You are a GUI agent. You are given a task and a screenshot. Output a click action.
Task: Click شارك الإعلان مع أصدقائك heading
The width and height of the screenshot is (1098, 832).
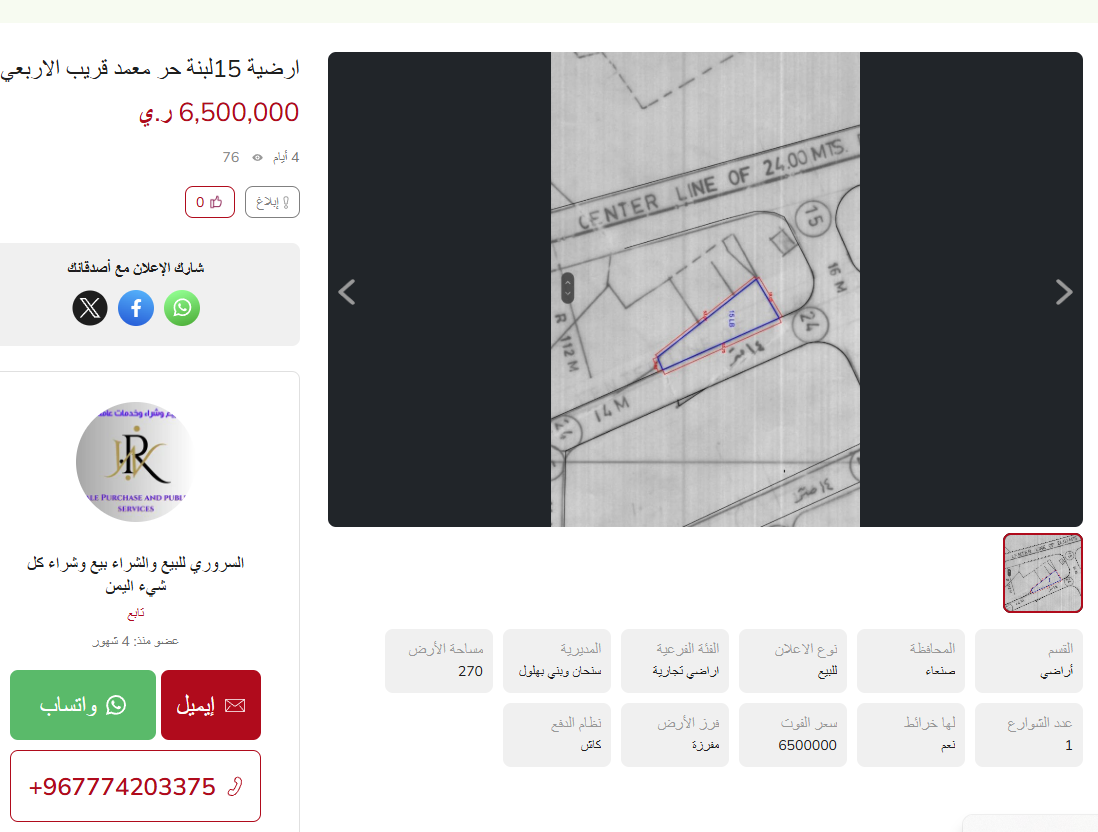point(135,268)
